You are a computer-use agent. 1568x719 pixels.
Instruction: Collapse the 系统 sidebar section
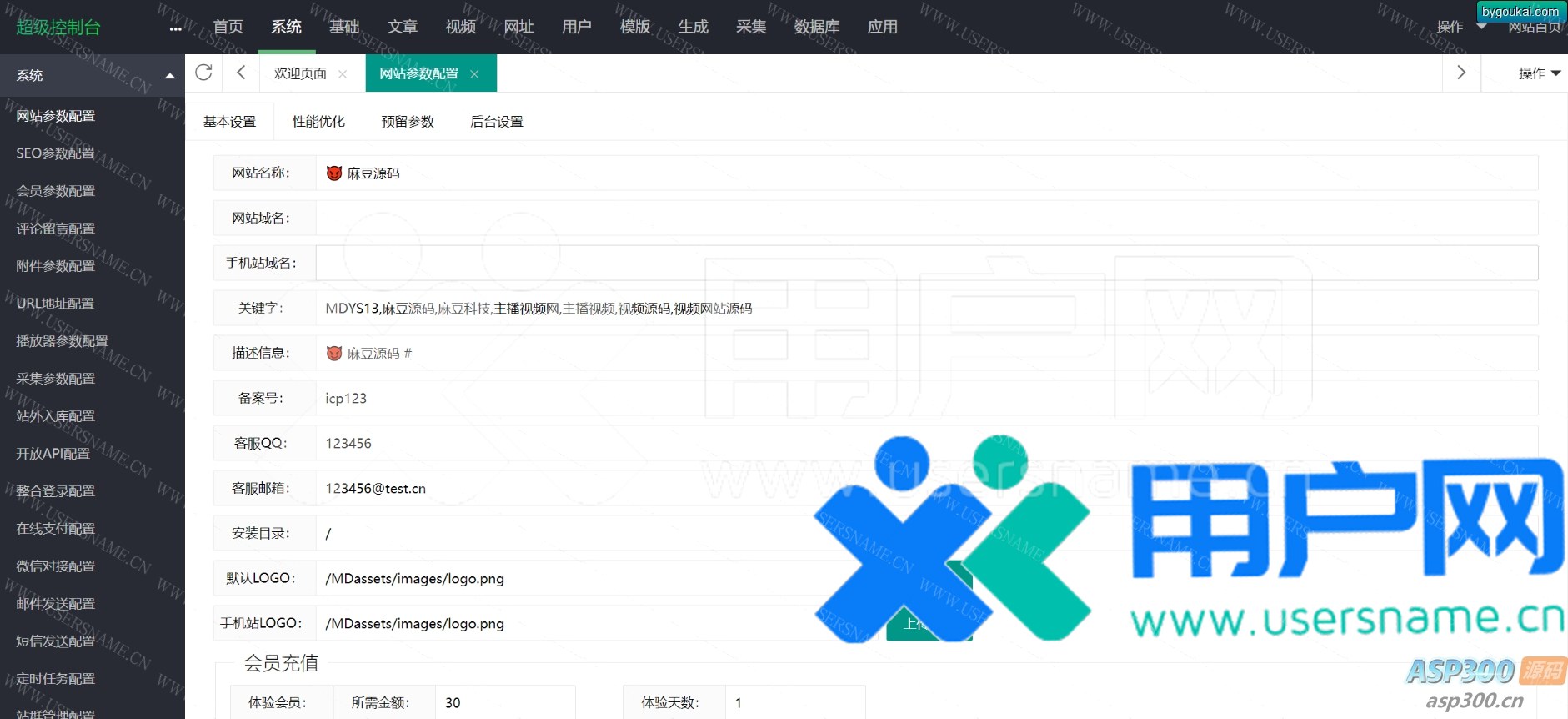pos(170,76)
